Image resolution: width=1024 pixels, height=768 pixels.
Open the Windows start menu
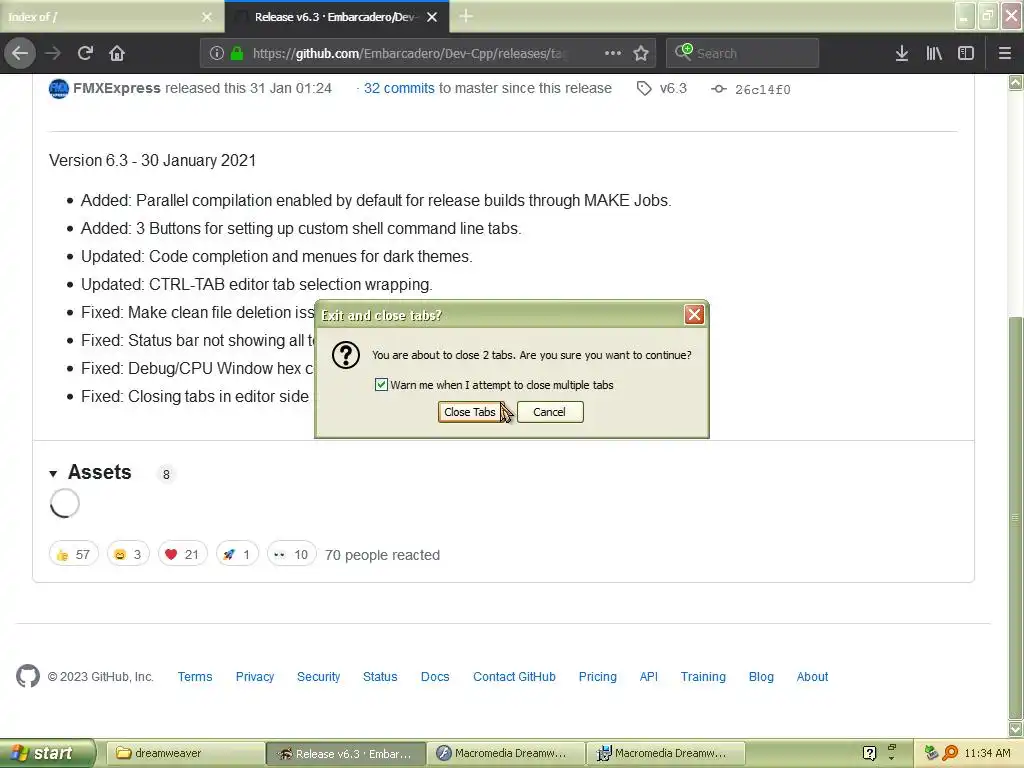(46, 753)
